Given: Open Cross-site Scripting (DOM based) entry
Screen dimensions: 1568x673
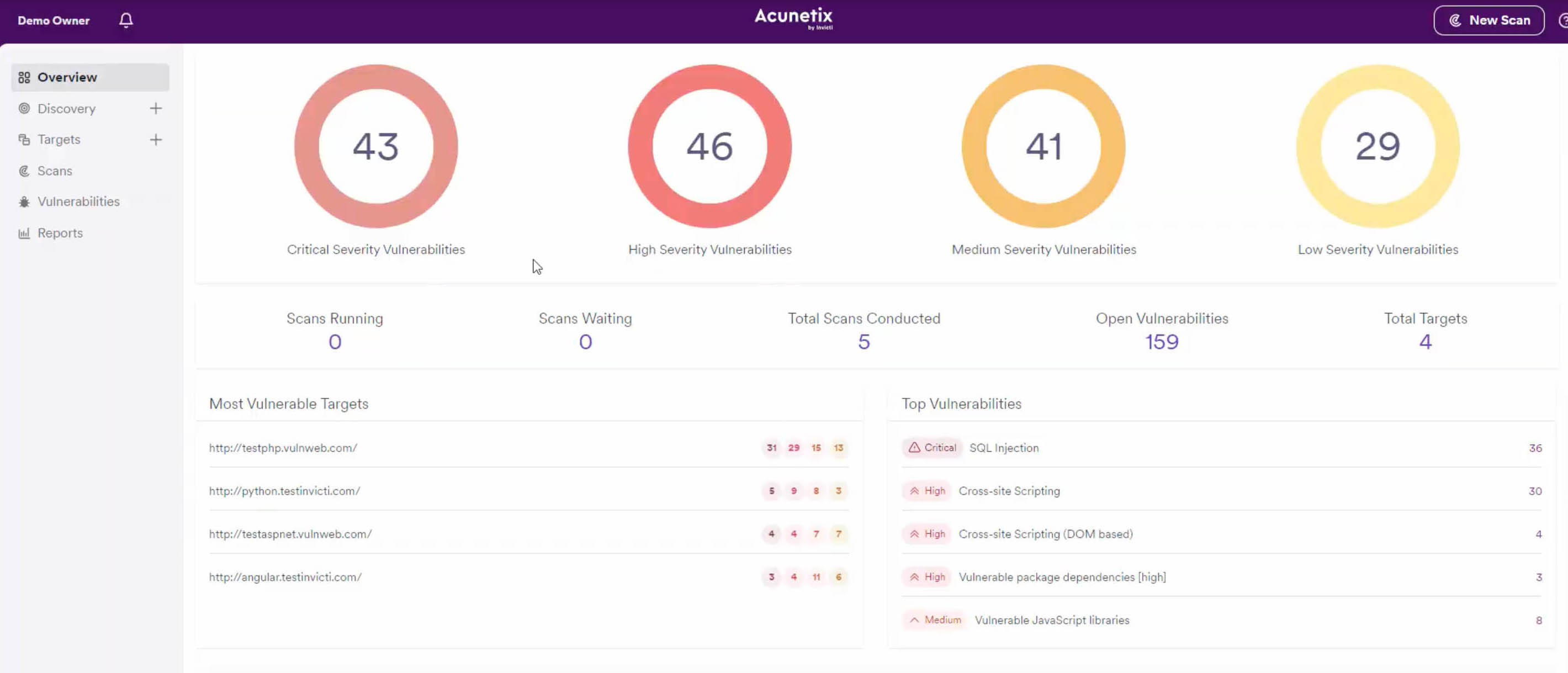Looking at the screenshot, I should [x=1045, y=534].
